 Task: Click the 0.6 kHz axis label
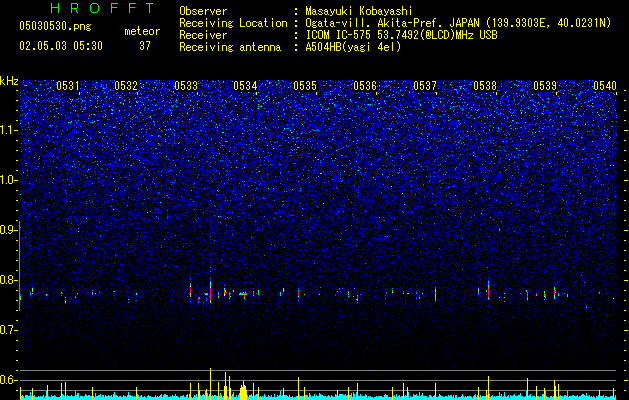pos(9,380)
